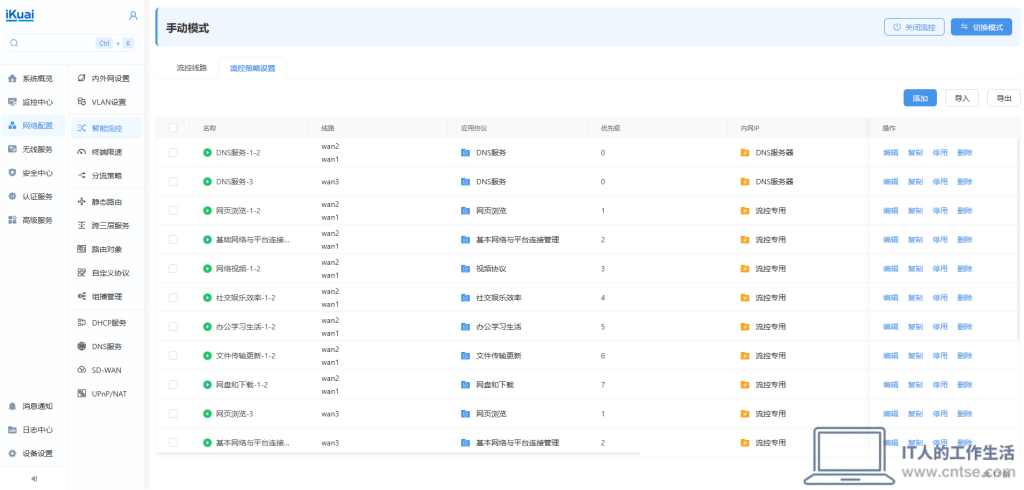Open 认证服务 in the sidebar
The height and width of the screenshot is (490, 1024).
34,197
